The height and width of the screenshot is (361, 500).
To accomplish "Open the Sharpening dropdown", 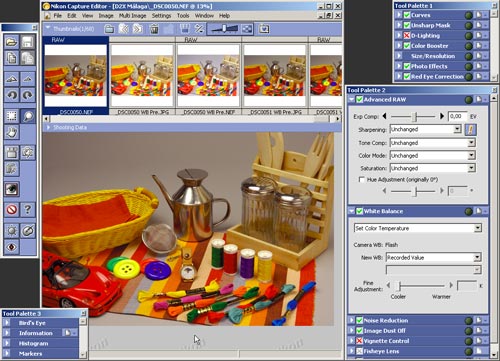I will 425,129.
